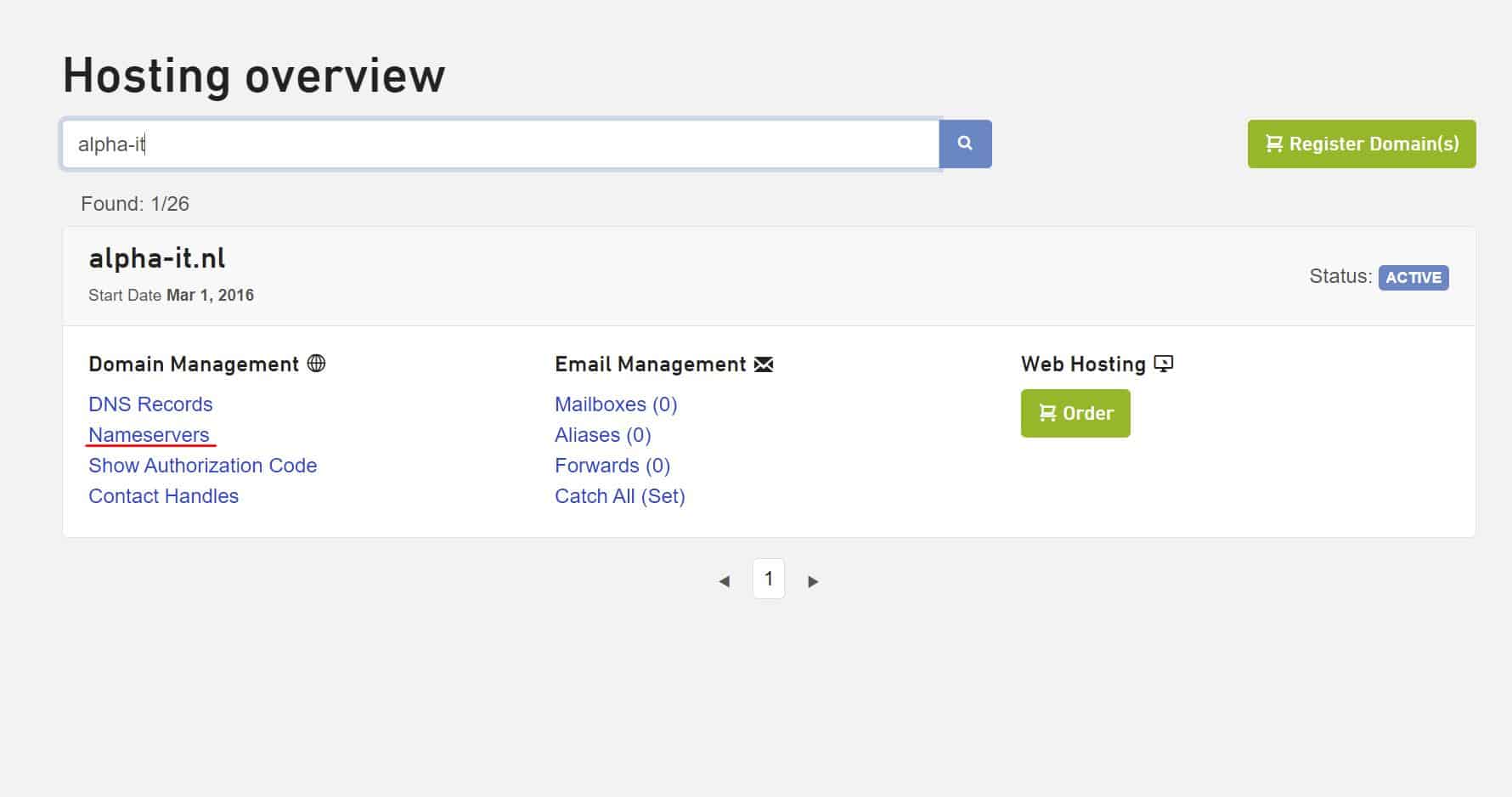
Task: View the Aliases (0) link
Action: pyautogui.click(x=602, y=435)
